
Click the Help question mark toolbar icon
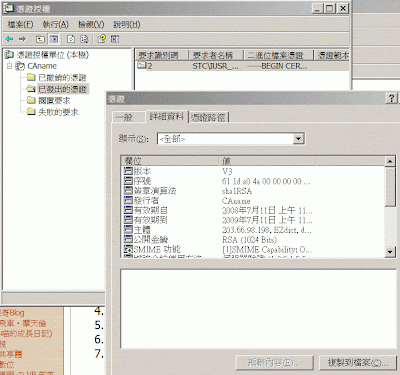pos(102,39)
